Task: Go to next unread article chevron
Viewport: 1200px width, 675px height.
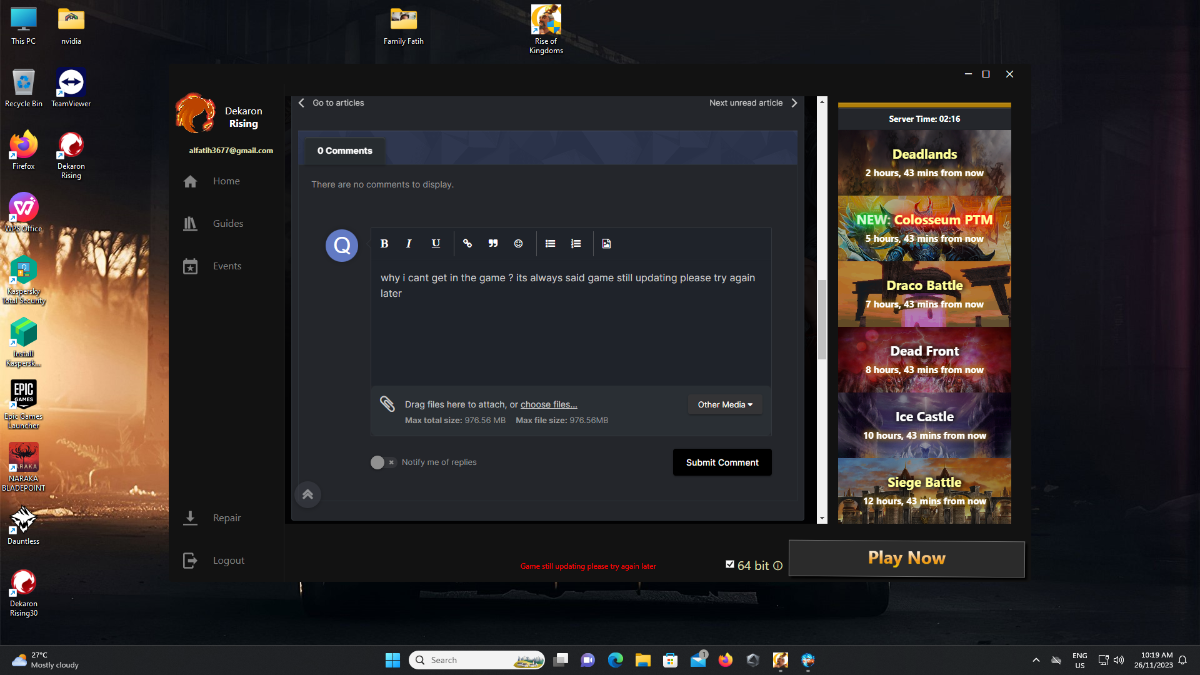Action: [x=794, y=103]
